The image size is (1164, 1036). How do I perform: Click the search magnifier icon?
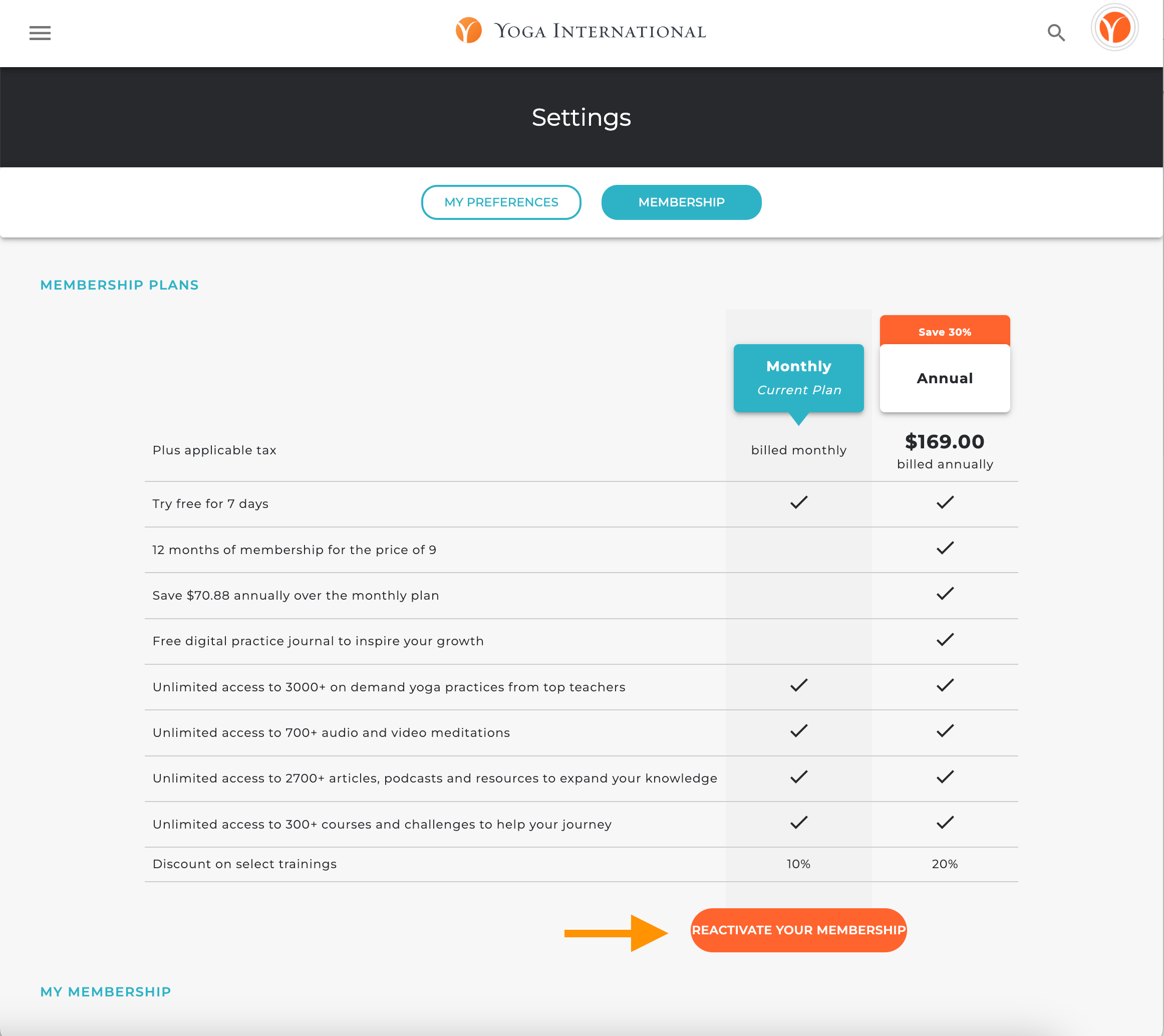pos(1056,33)
